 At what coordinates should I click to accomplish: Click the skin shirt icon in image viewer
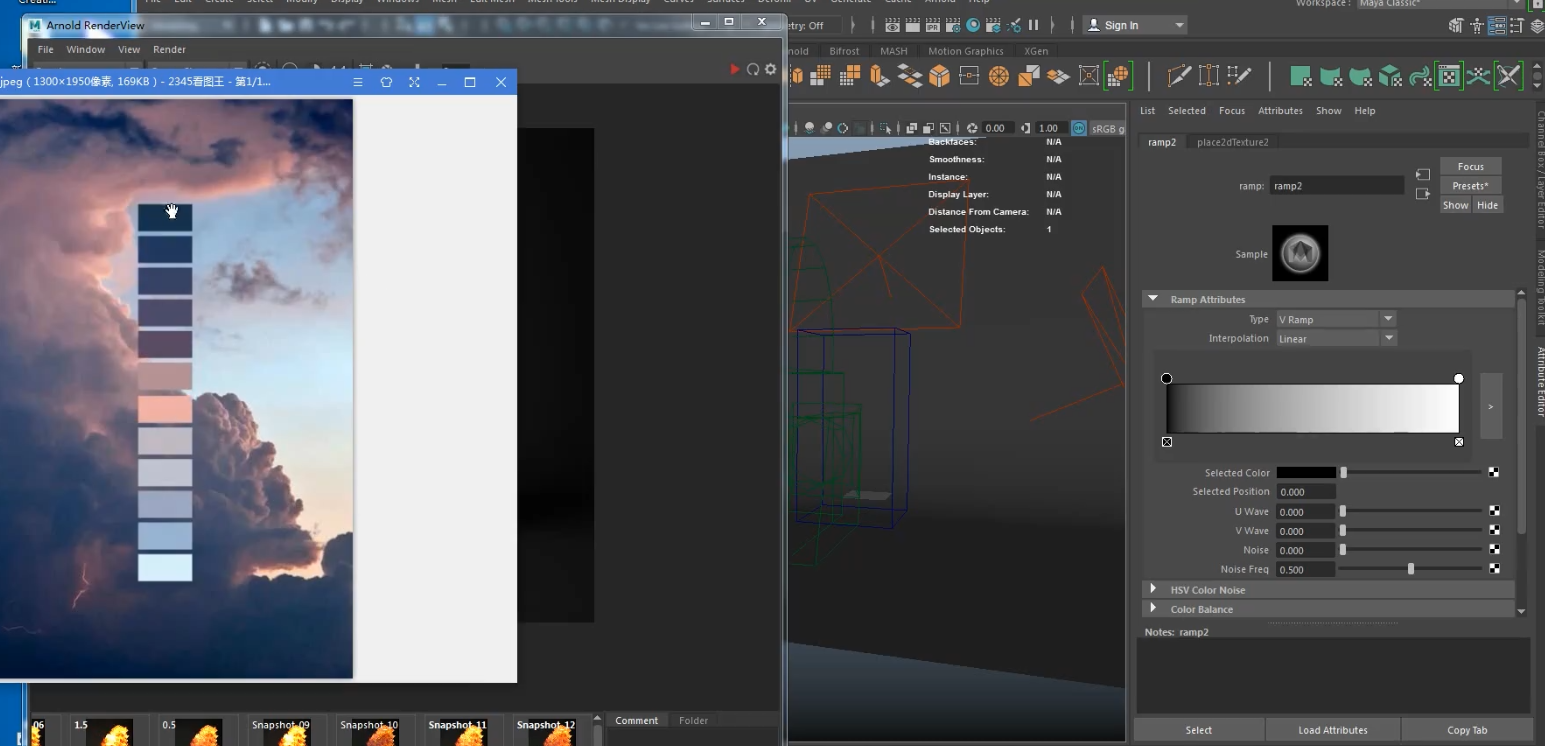click(386, 82)
